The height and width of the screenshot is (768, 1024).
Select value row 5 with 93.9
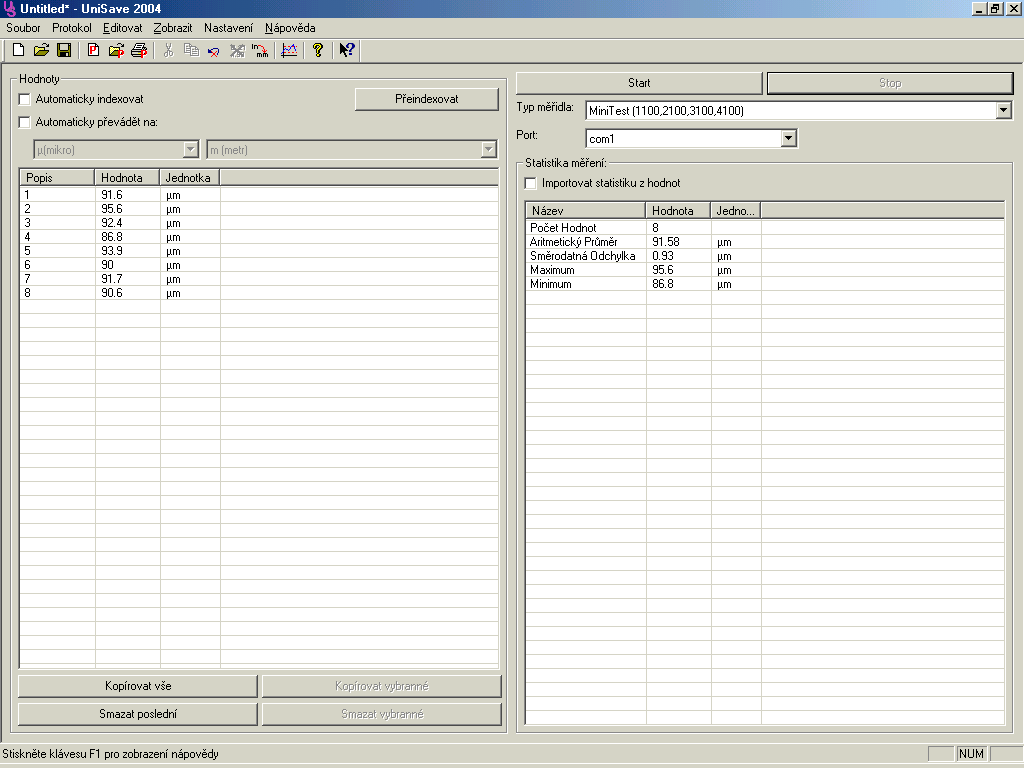pyautogui.click(x=259, y=251)
